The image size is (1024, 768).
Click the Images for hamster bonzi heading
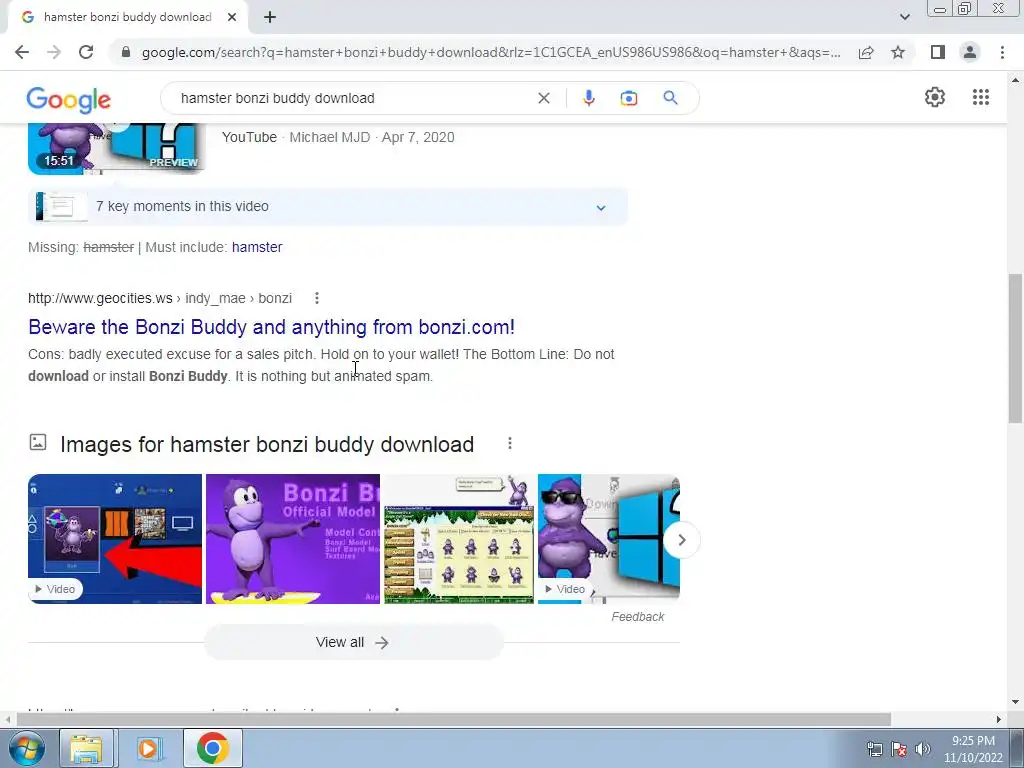click(x=266, y=444)
